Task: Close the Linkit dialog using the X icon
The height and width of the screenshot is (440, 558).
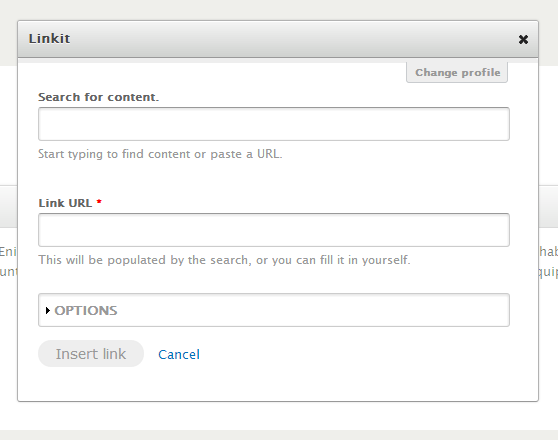Action: [x=523, y=39]
